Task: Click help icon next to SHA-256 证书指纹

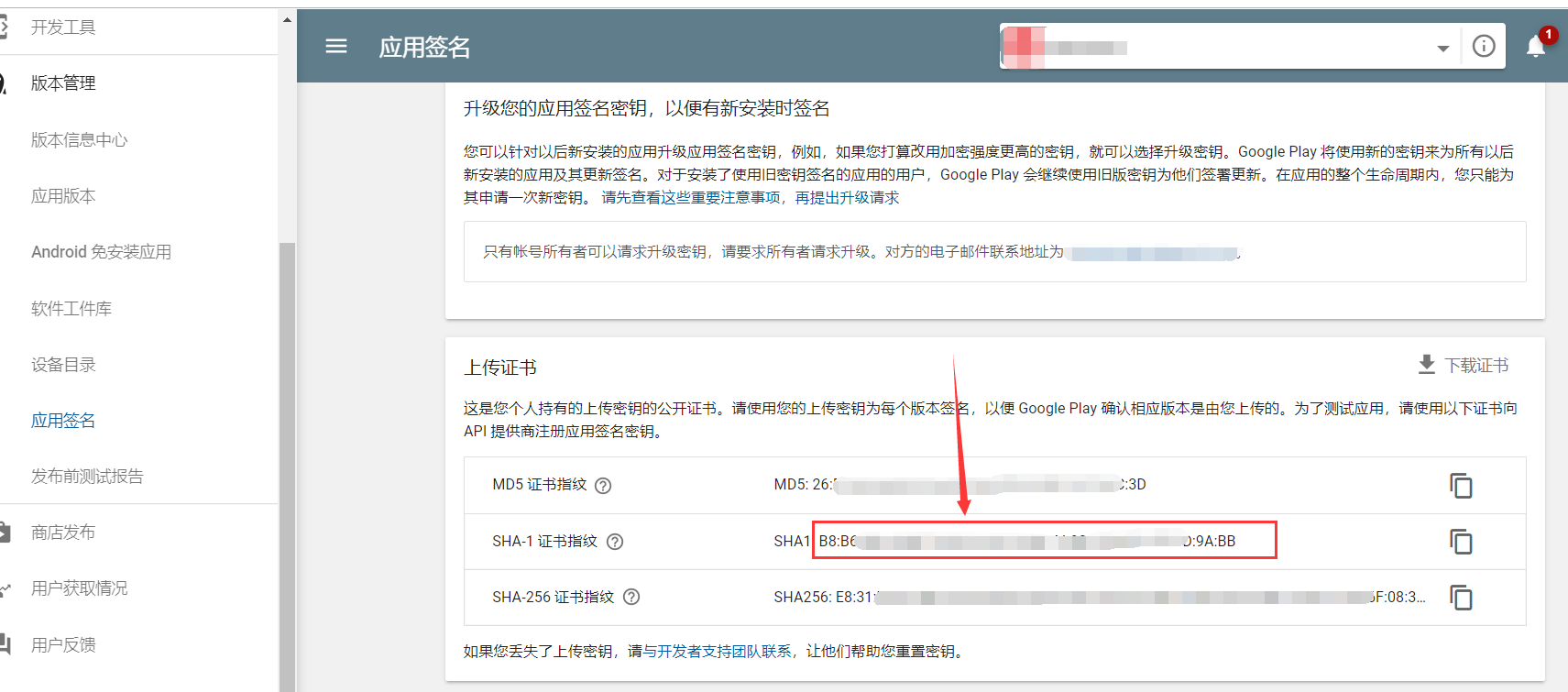Action: pos(631,597)
